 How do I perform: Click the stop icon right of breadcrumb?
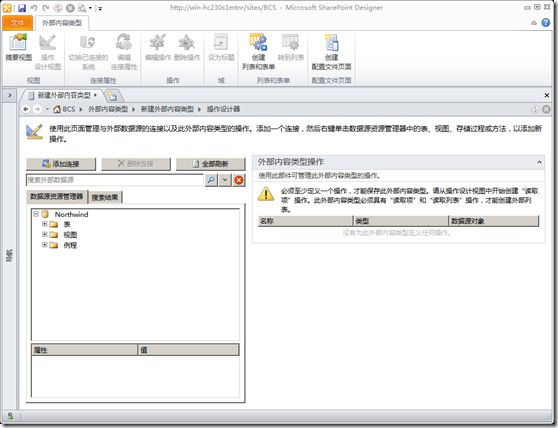(546, 109)
